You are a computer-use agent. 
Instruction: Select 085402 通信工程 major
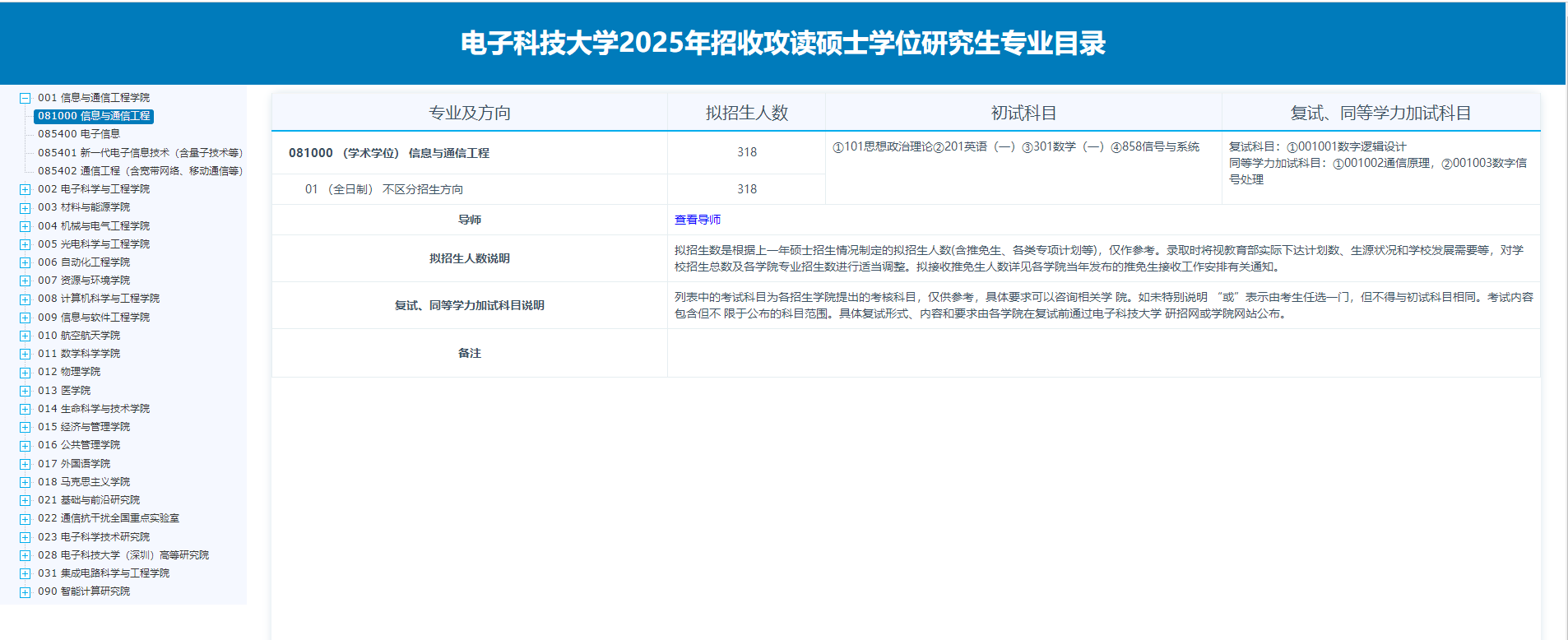pos(140,171)
